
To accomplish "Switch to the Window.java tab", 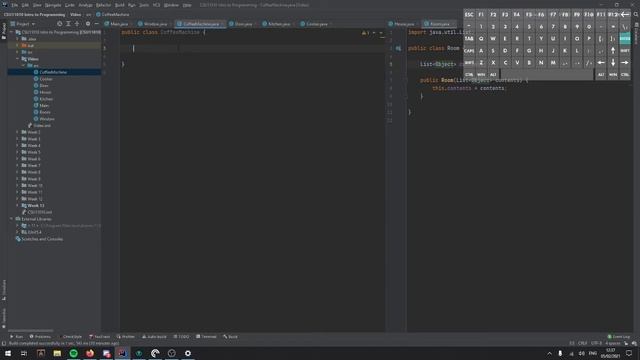I will pos(153,24).
